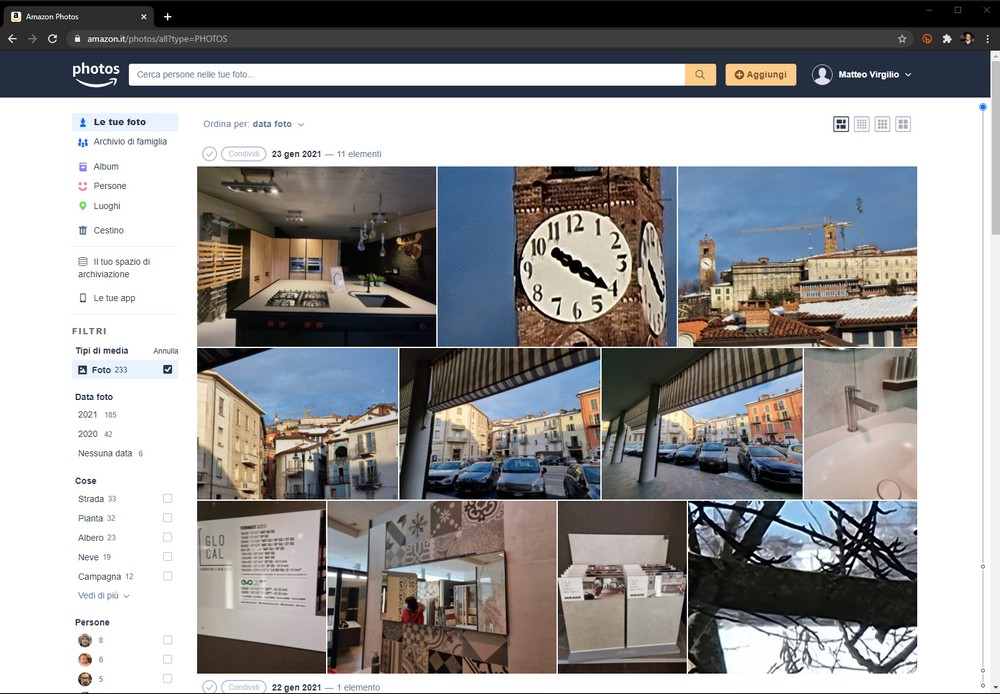Click the Aggiungi upload button
The image size is (1000, 694).
point(760,75)
